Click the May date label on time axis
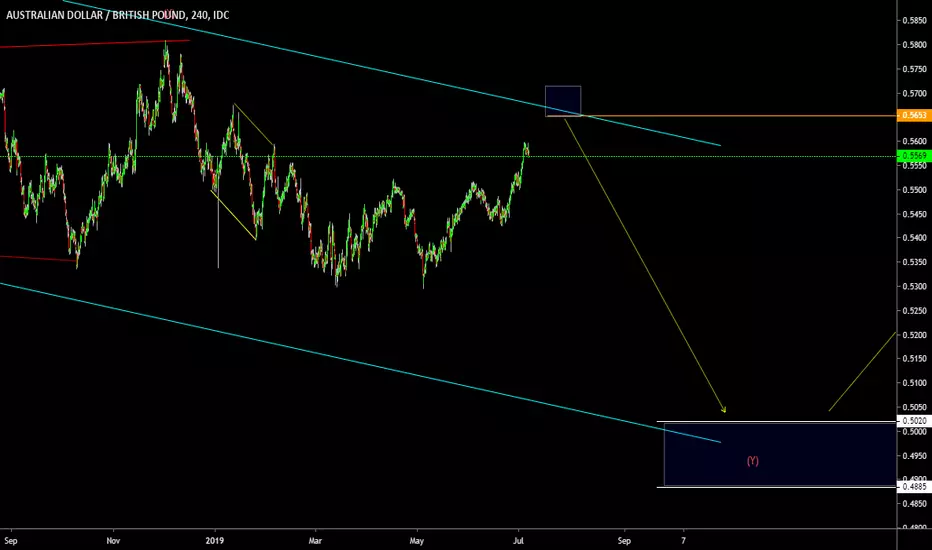This screenshot has height=550, width=932. pos(417,540)
